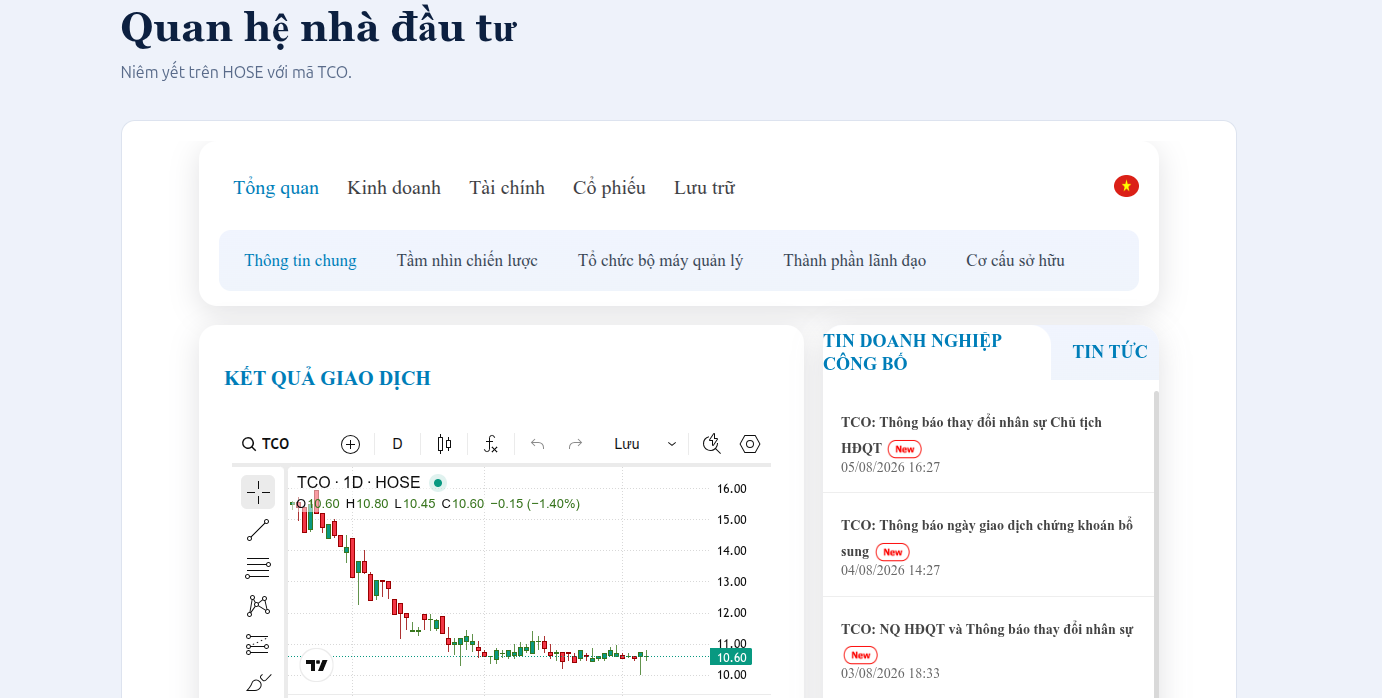Open the Tài chính tab
The image size is (1382, 698).
[x=507, y=188]
